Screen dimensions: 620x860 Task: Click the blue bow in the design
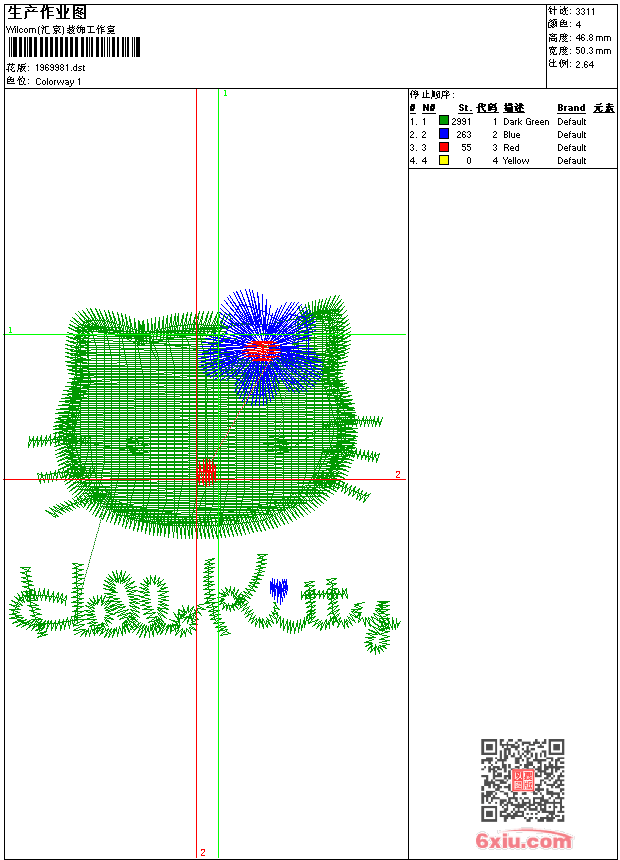coord(262,348)
